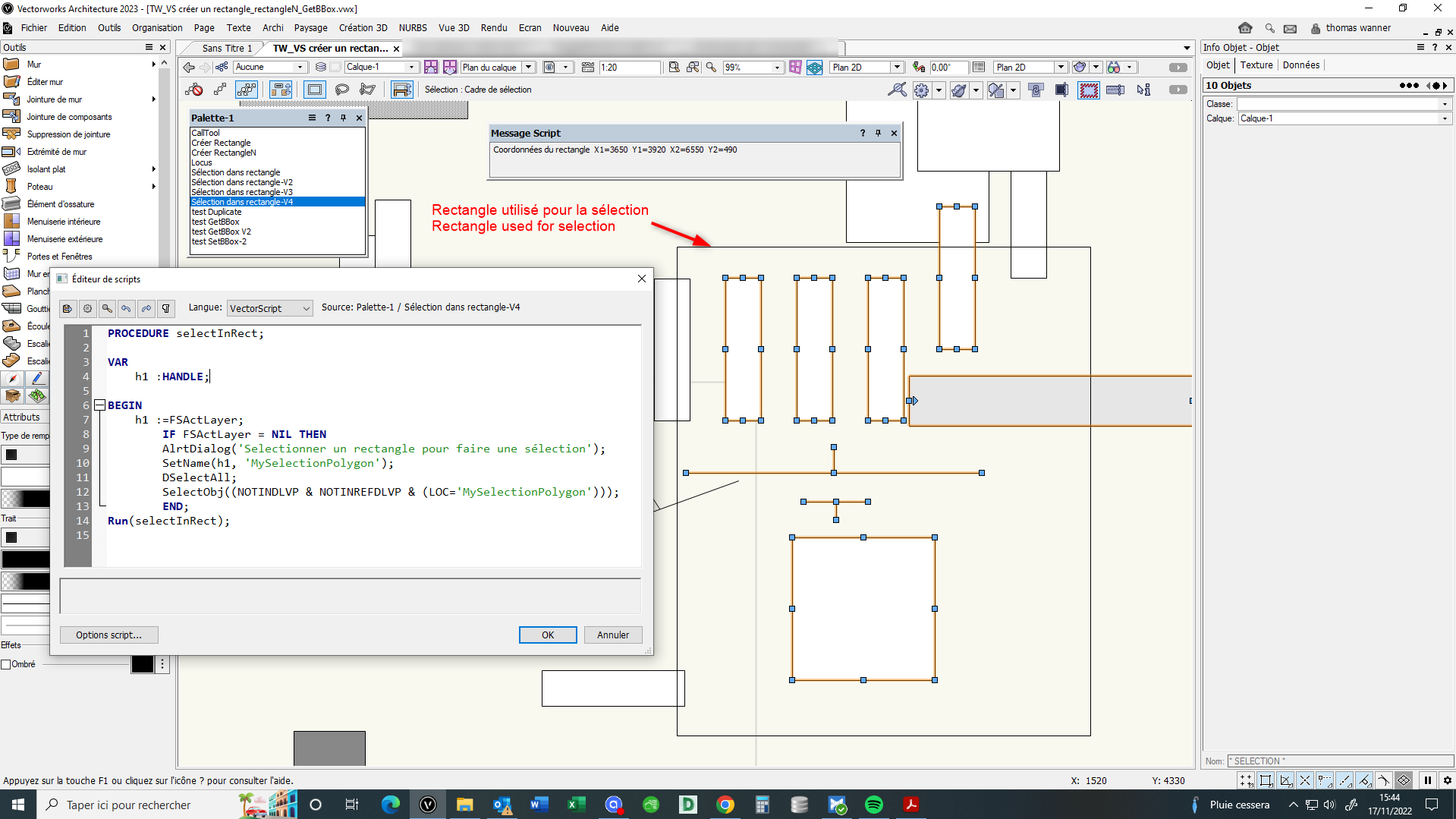Enable the Ombré shadow checkbox
The width and height of the screenshot is (1456, 819).
tap(6, 664)
